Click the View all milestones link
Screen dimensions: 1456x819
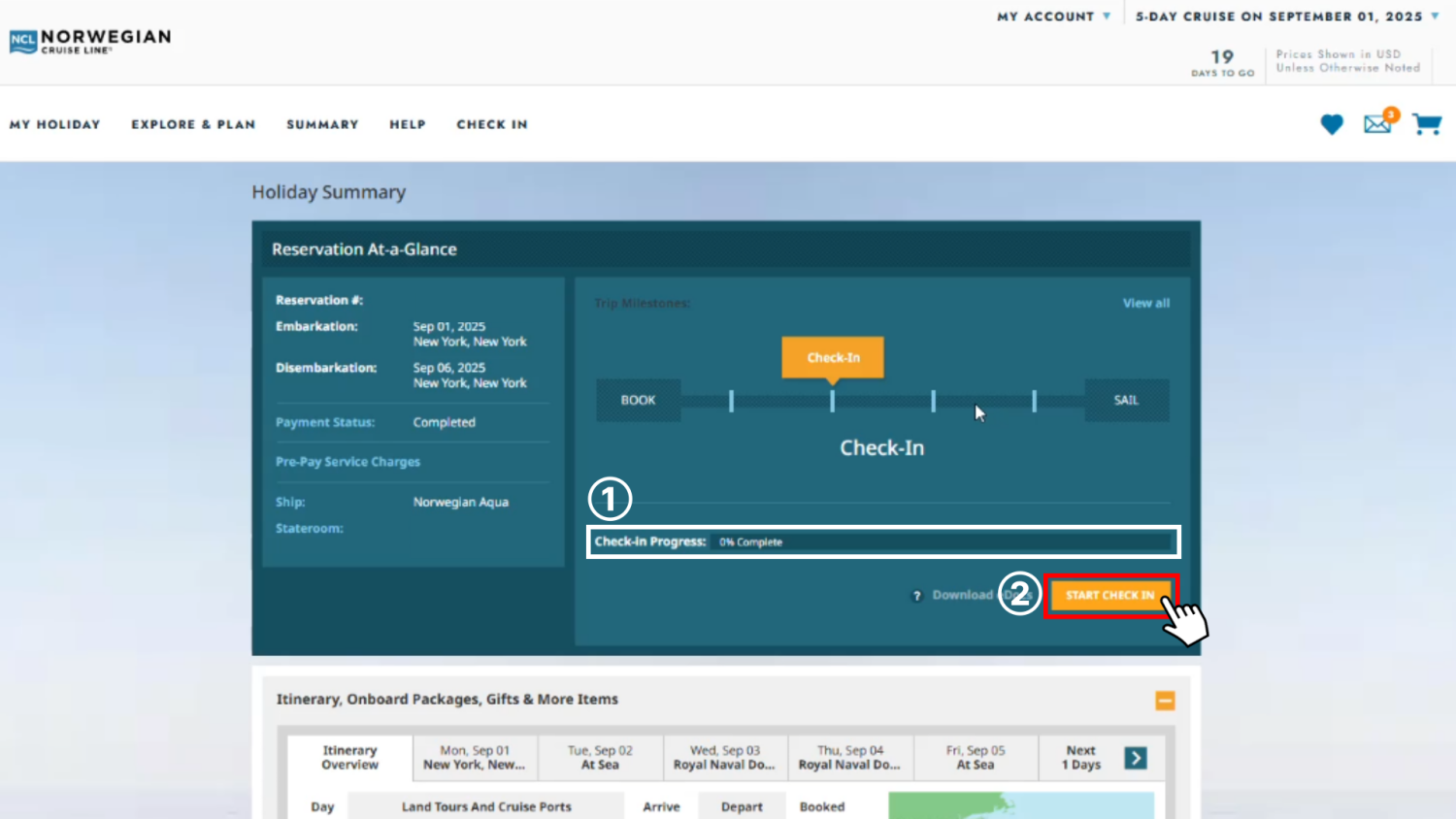1146,303
